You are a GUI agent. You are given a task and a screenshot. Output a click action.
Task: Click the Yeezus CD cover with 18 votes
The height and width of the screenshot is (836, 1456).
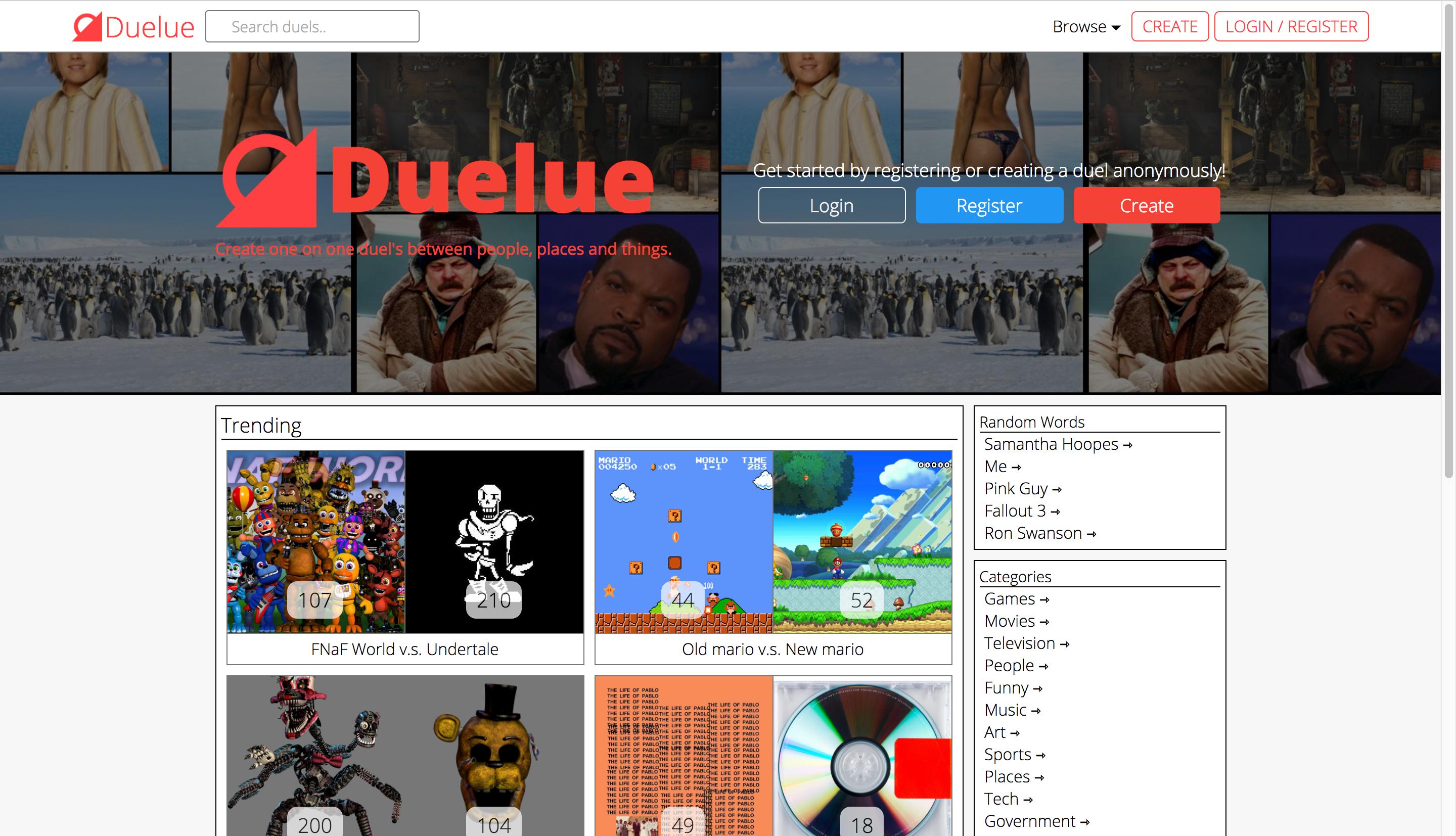(x=862, y=758)
